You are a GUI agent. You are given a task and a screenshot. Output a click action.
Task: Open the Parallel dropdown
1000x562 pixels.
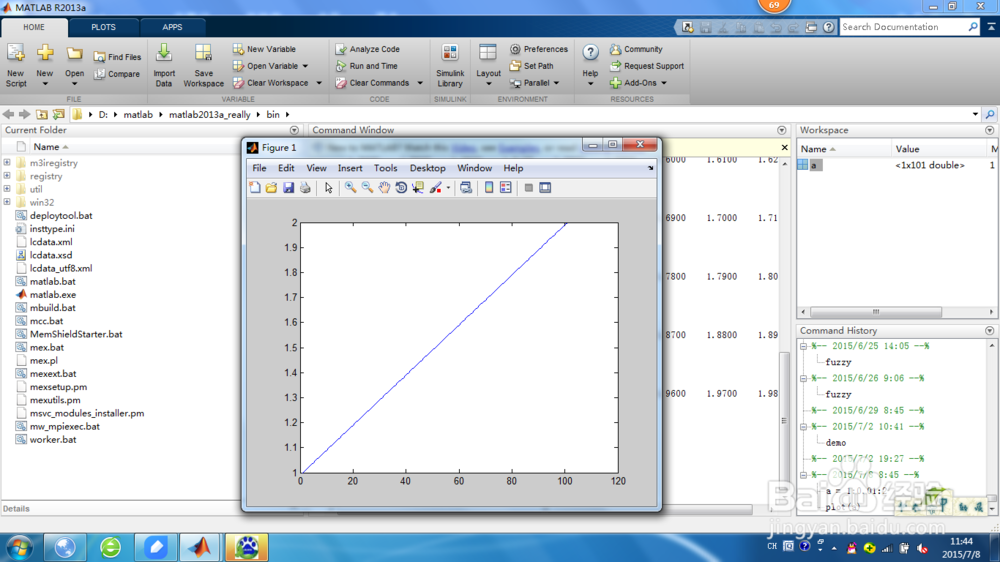[534, 83]
